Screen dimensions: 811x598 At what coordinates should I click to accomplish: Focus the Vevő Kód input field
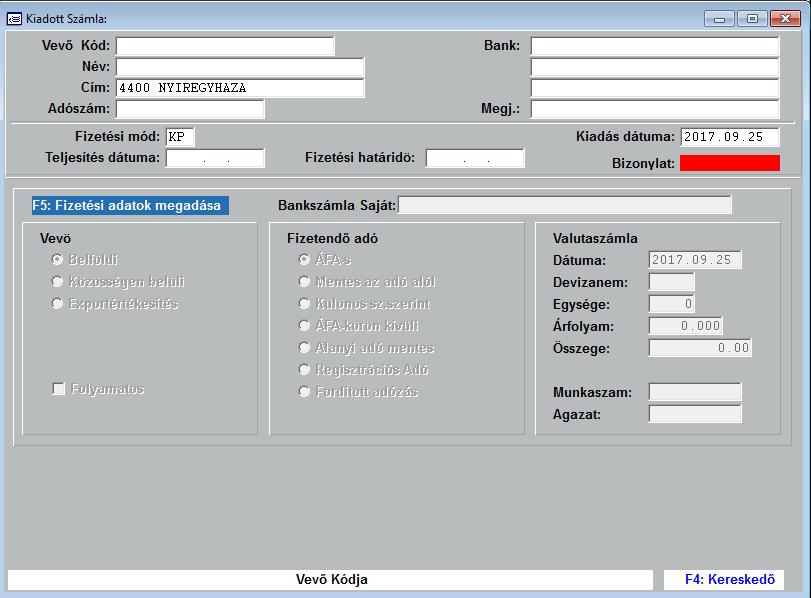click(x=225, y=46)
